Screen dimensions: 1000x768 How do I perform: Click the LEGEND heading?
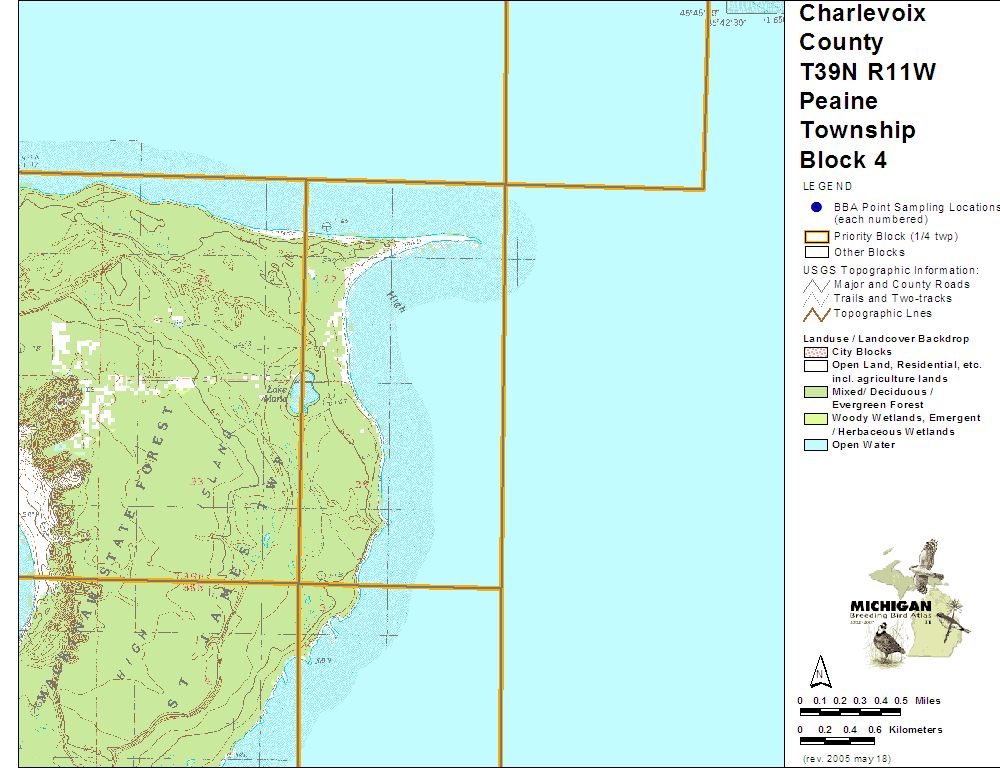click(x=827, y=186)
